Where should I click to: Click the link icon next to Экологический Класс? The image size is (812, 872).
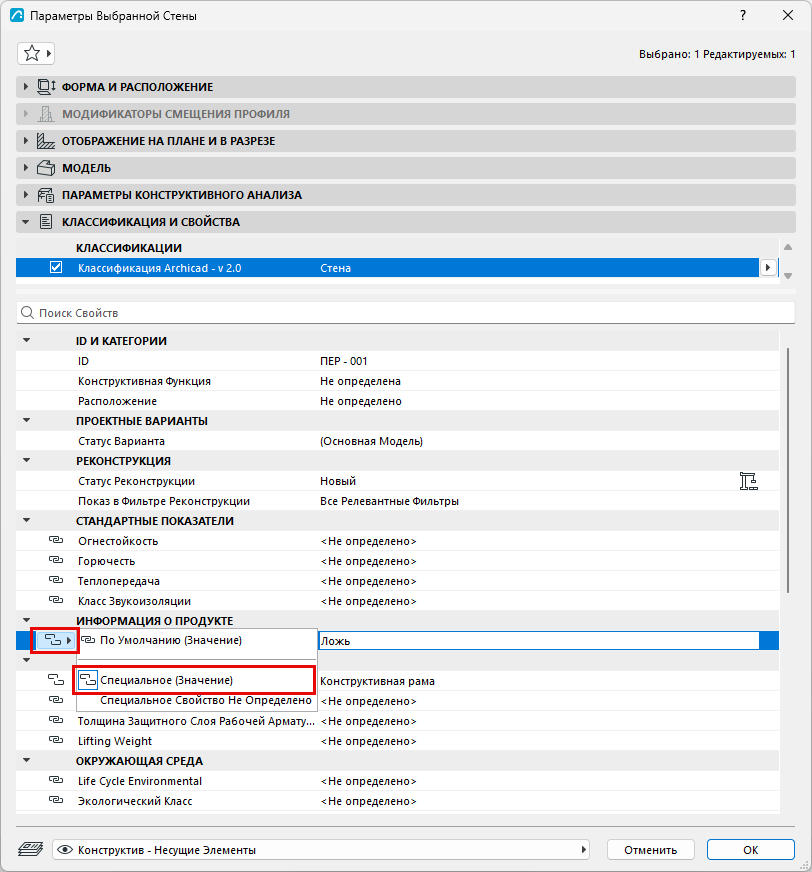point(56,800)
